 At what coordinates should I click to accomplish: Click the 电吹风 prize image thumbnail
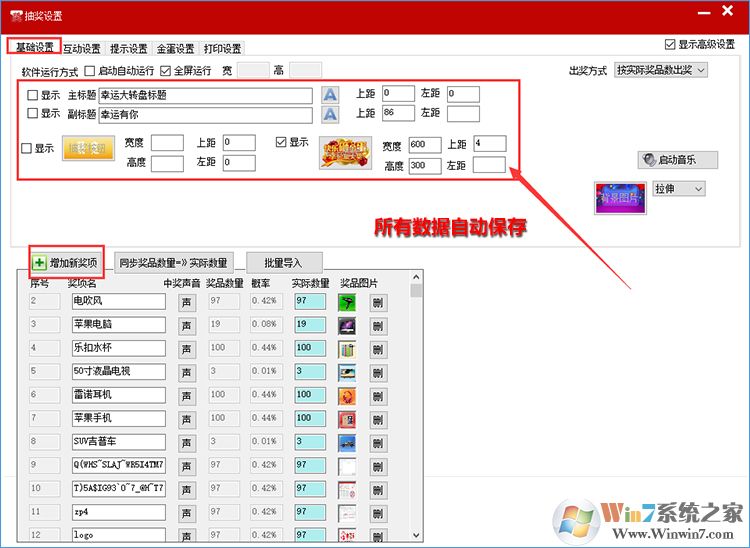click(347, 301)
